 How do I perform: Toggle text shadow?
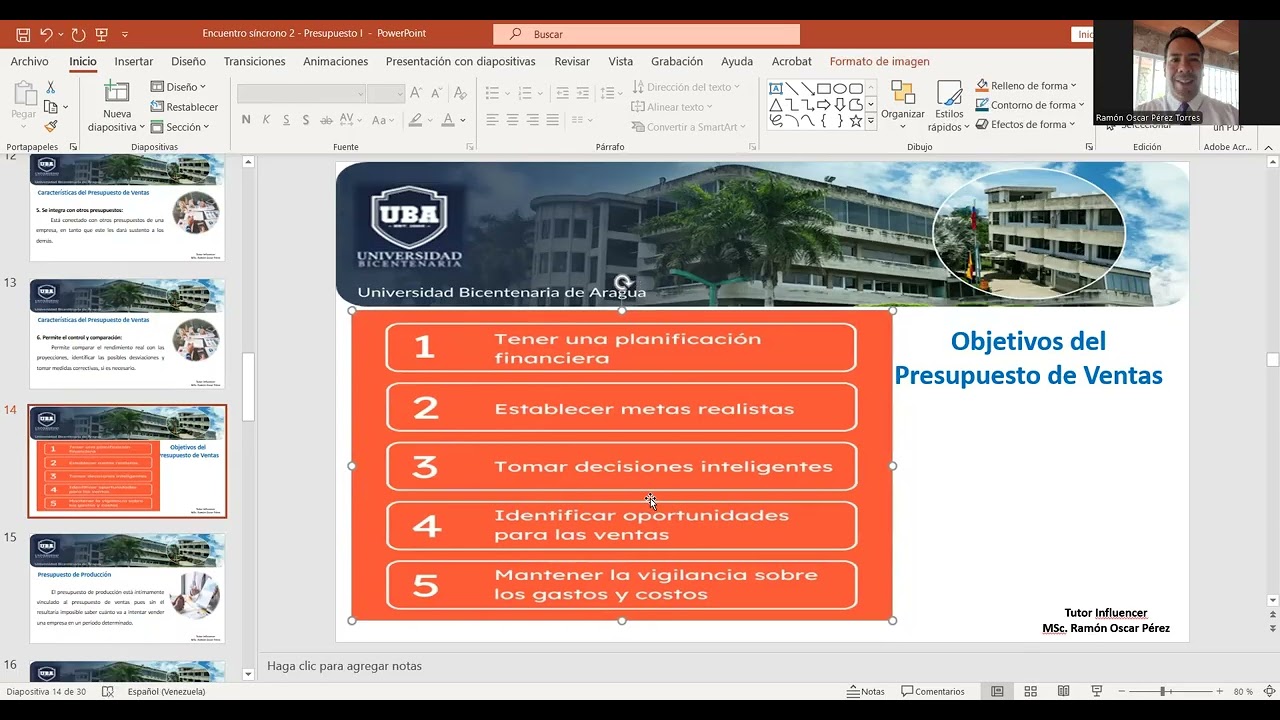[306, 120]
